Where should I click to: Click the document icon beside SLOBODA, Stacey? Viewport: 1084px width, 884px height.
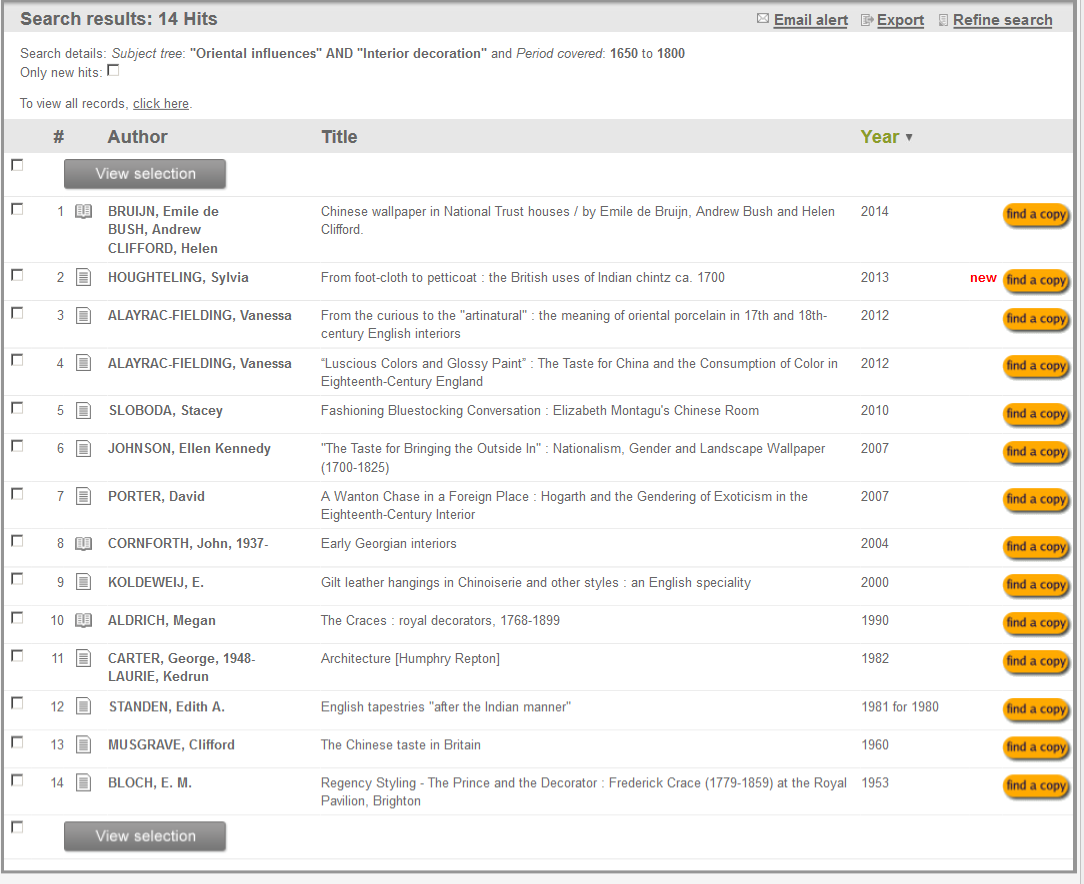pyautogui.click(x=84, y=411)
